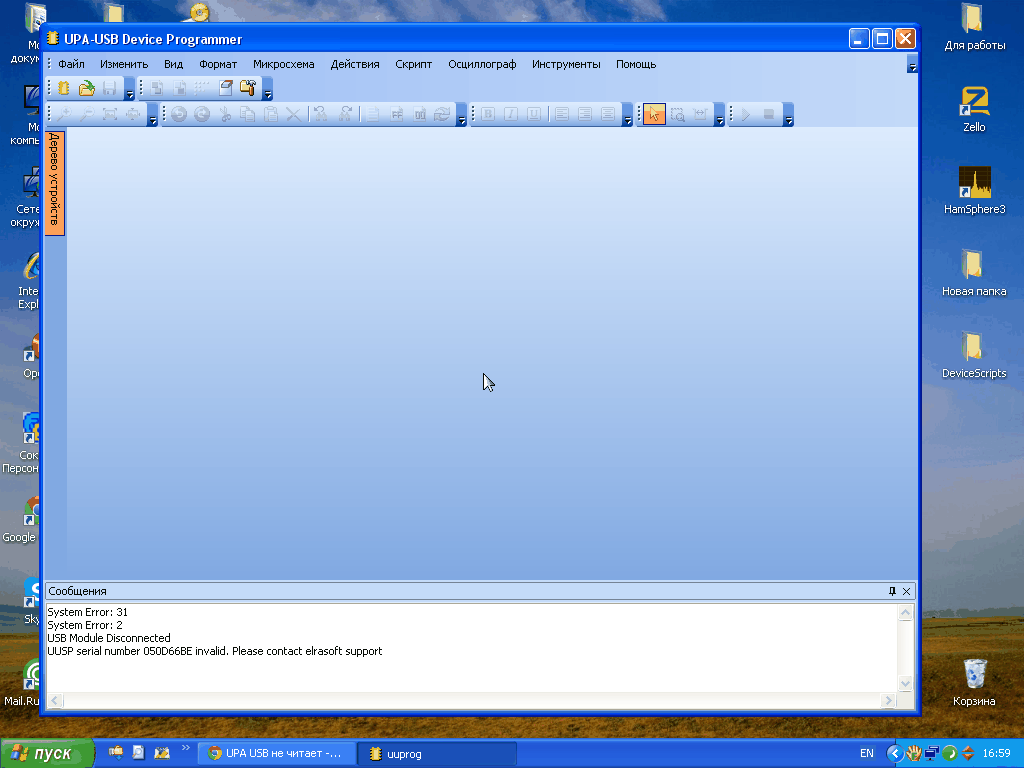Click the copy pages icon
This screenshot has width=1024, height=768.
[248, 114]
